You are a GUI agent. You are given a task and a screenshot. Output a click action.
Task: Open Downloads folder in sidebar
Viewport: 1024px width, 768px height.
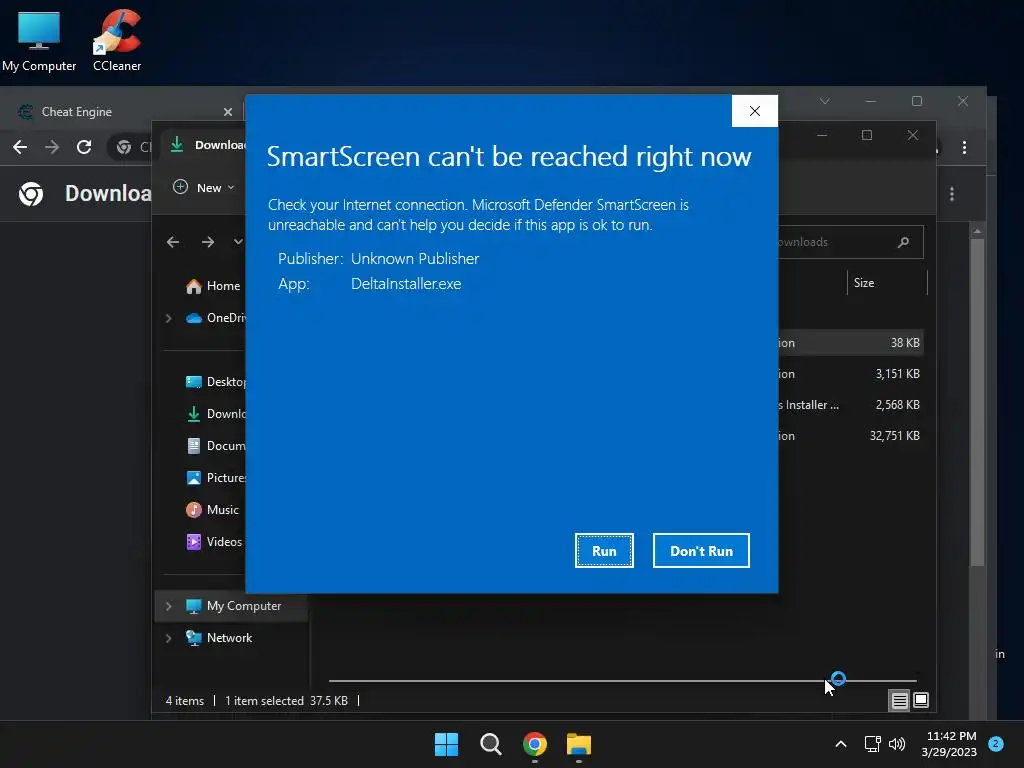[x=216, y=414]
